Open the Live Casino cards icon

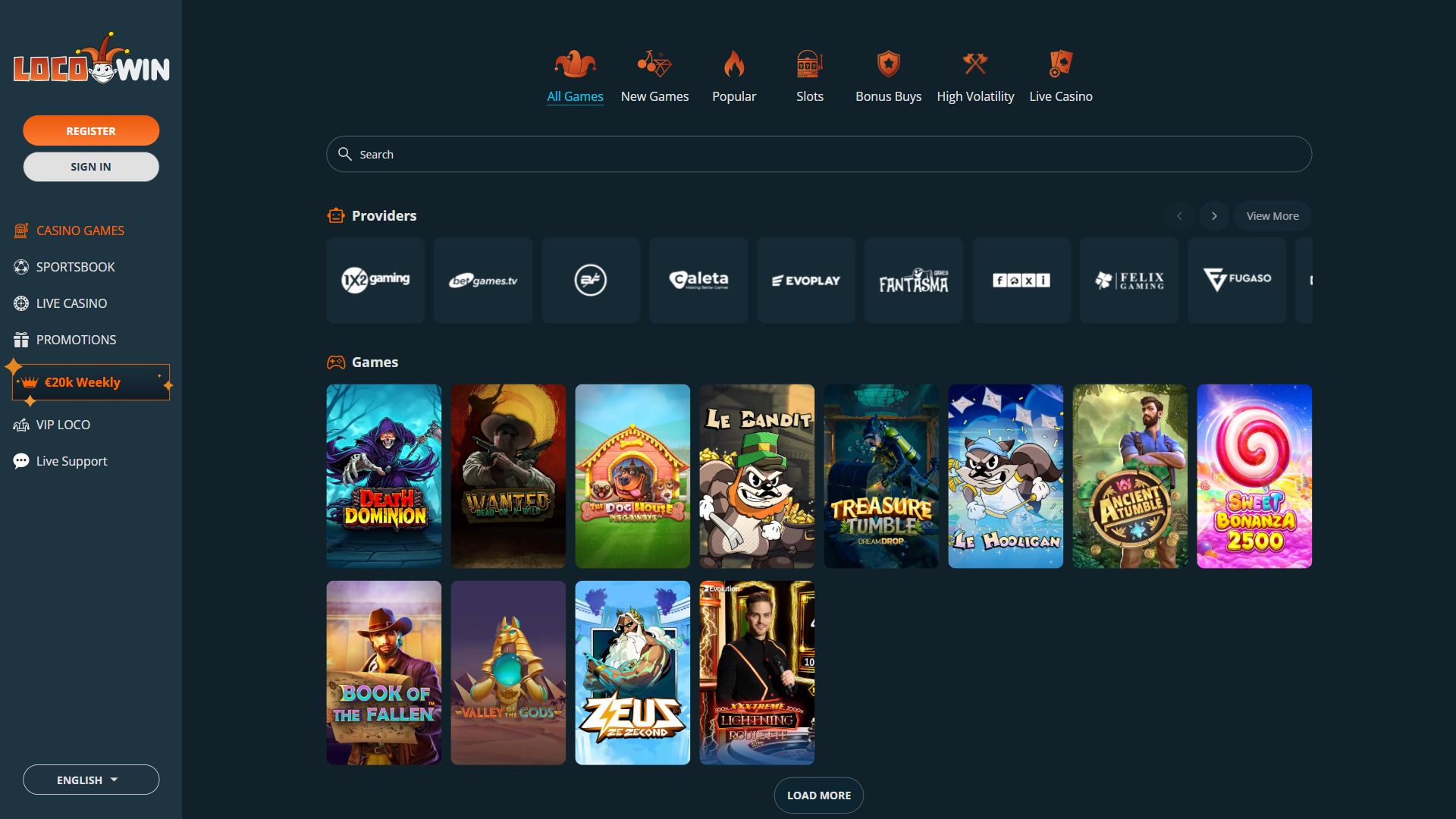coord(1061,64)
